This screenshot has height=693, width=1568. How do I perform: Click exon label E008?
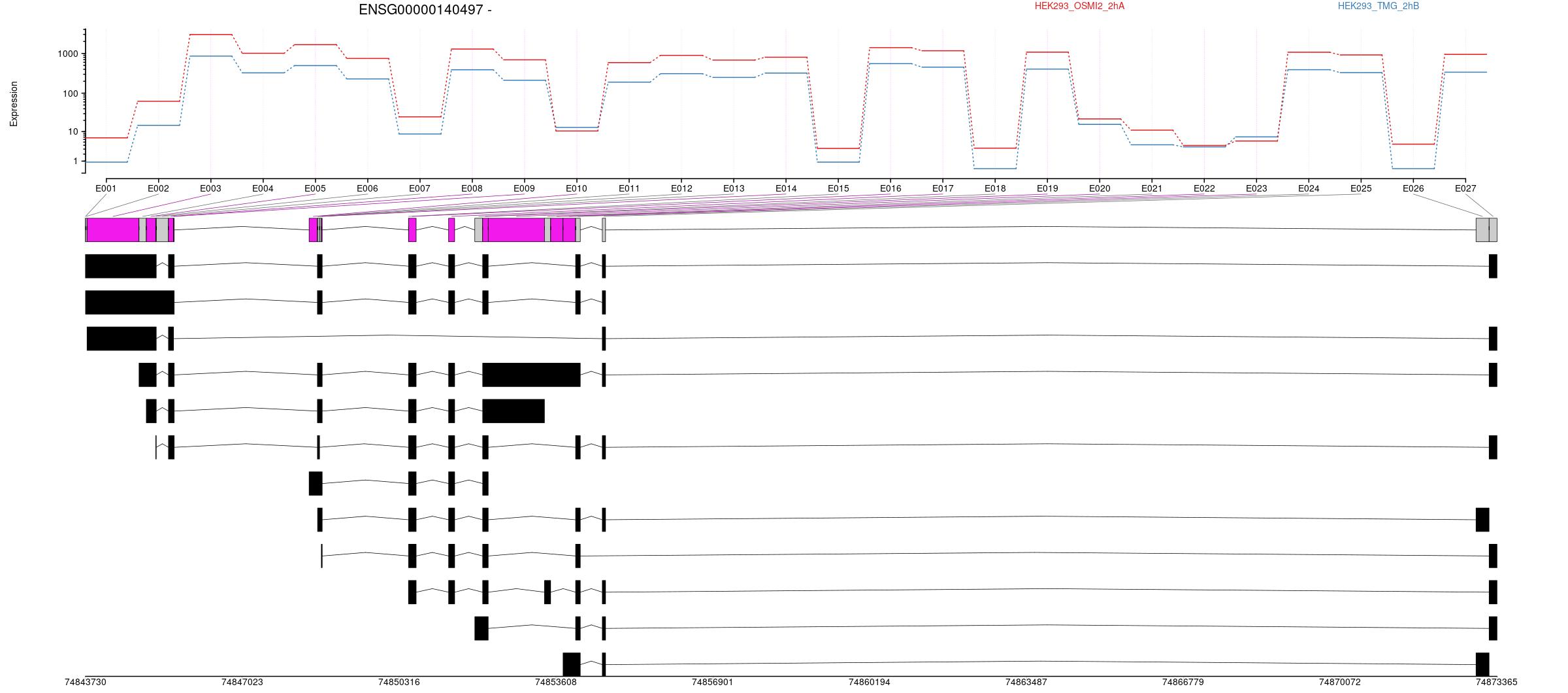pyautogui.click(x=472, y=188)
